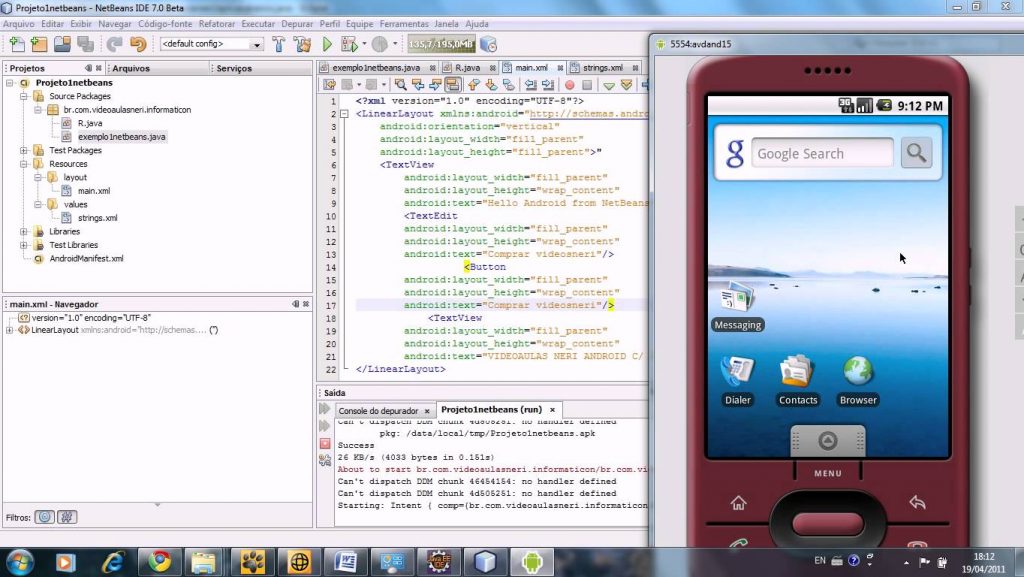Collapse the layout folder node
Image resolution: width=1024 pixels, height=577 pixels.
coord(38,178)
